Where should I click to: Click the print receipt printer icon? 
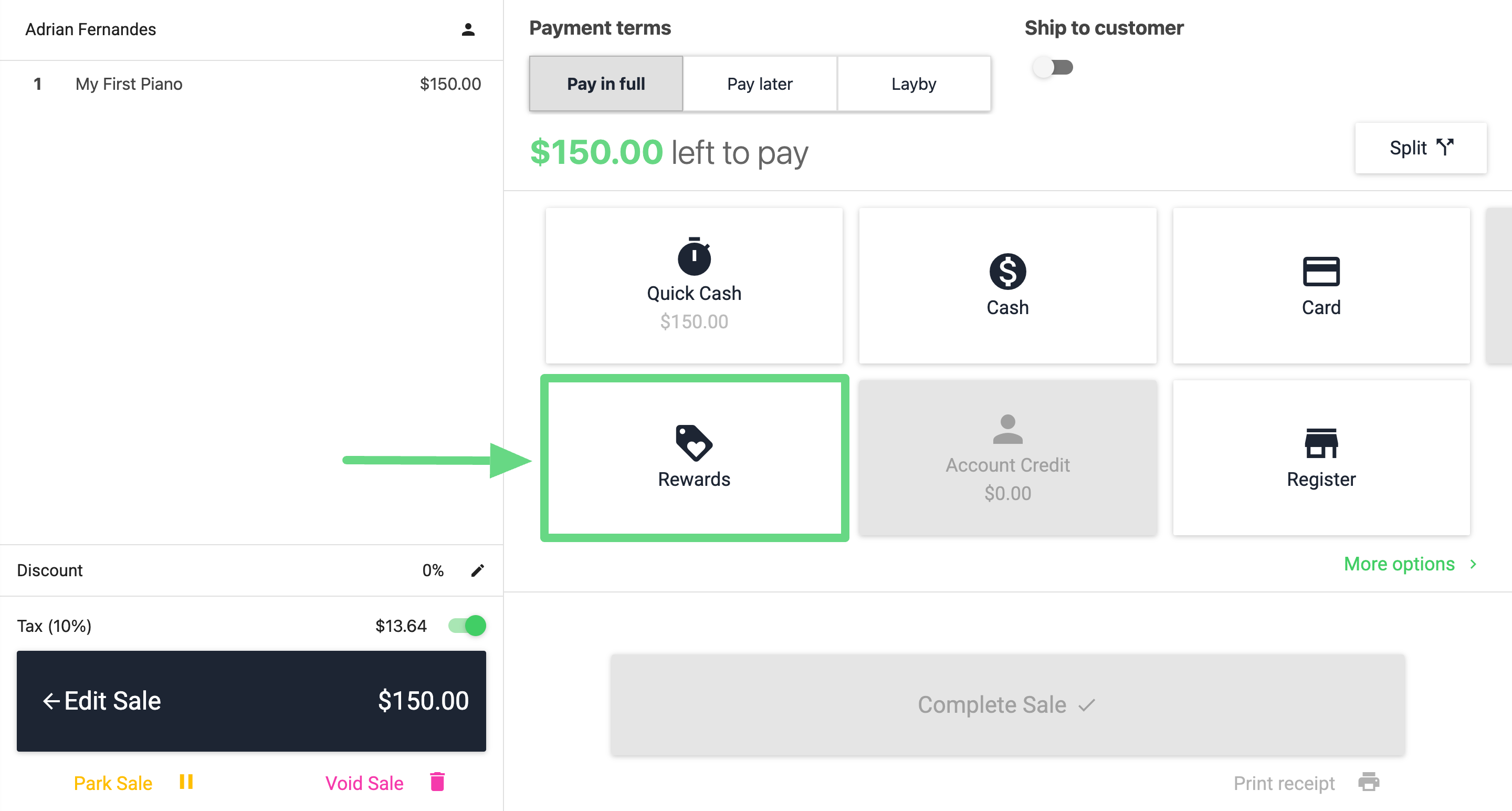tap(1369, 782)
